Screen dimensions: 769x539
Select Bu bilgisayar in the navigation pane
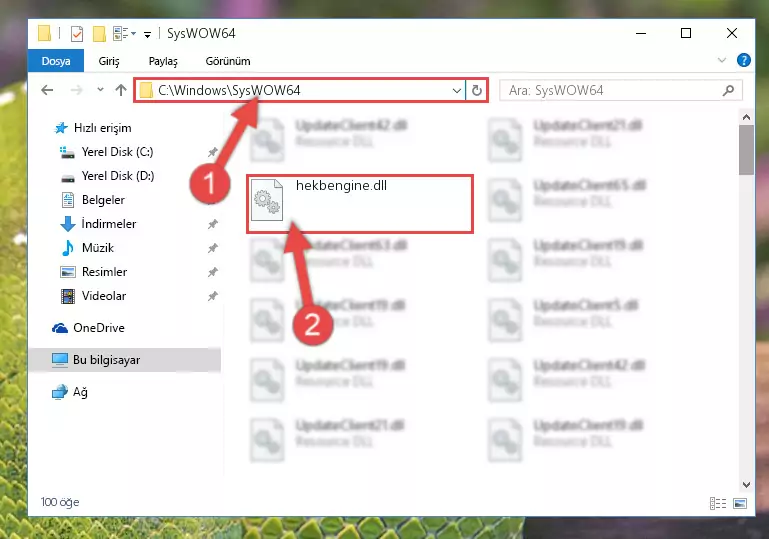125,360
